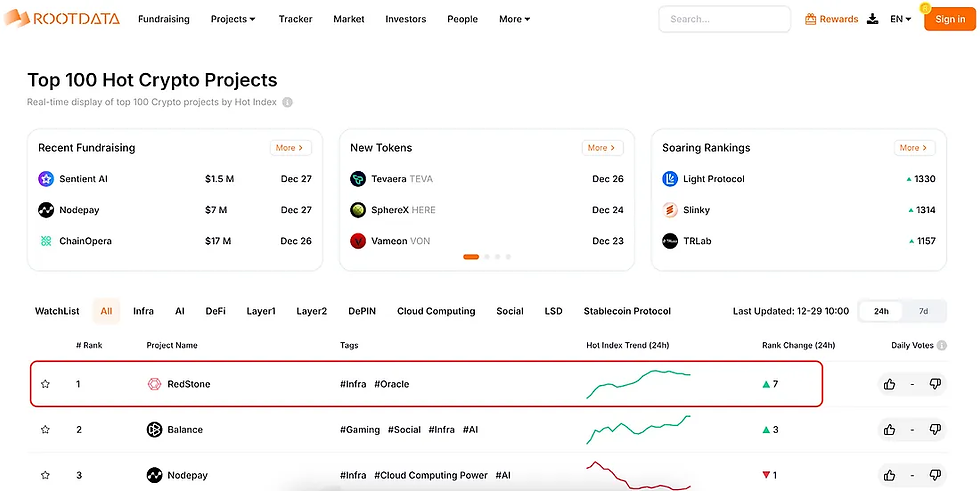Click the Rewards link

839,19
